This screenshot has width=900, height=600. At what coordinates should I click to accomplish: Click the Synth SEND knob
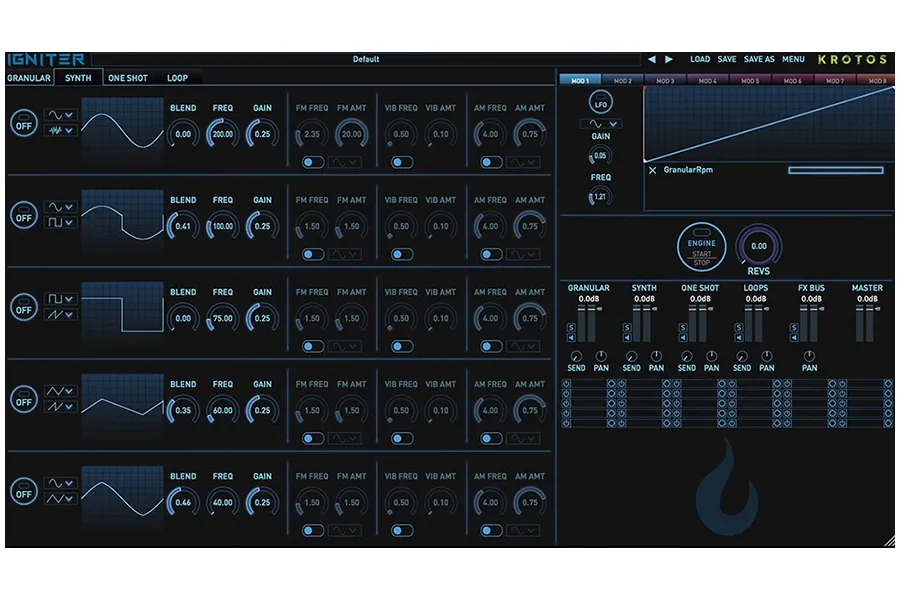click(631, 356)
